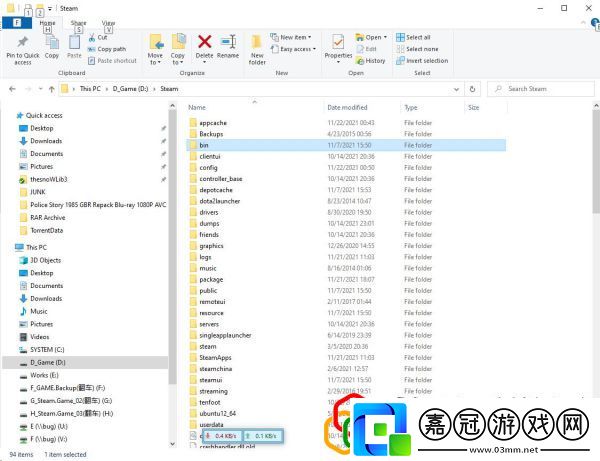This screenshot has width=600, height=461.
Task: Click Select all in ribbon
Action: click(413, 37)
